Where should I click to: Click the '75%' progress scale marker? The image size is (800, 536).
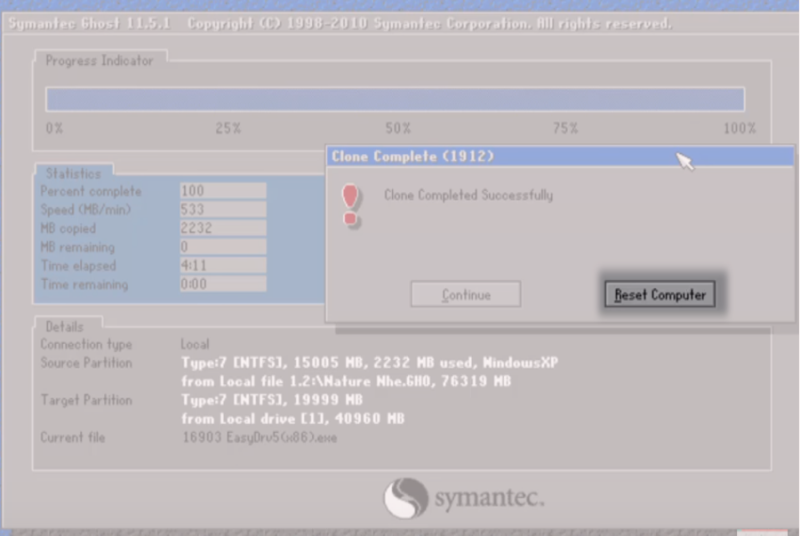point(565,128)
